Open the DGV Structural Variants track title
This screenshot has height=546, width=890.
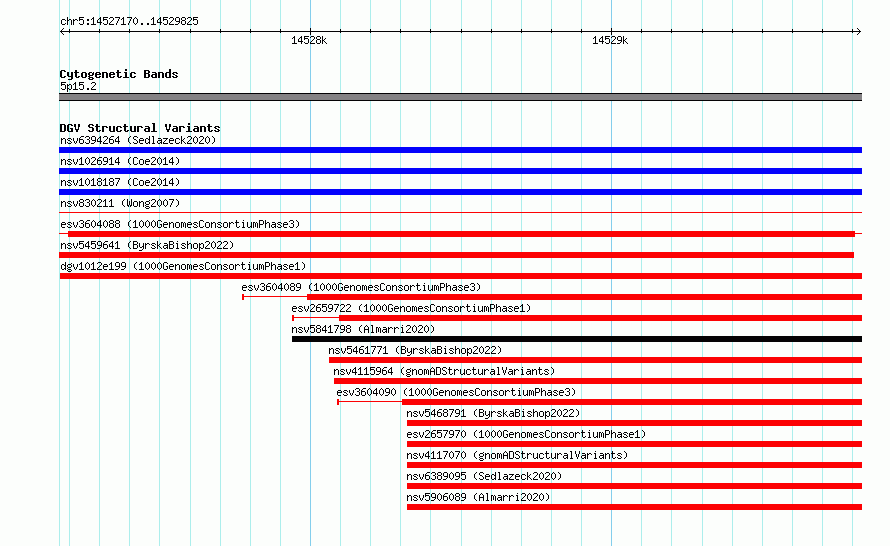coord(140,128)
